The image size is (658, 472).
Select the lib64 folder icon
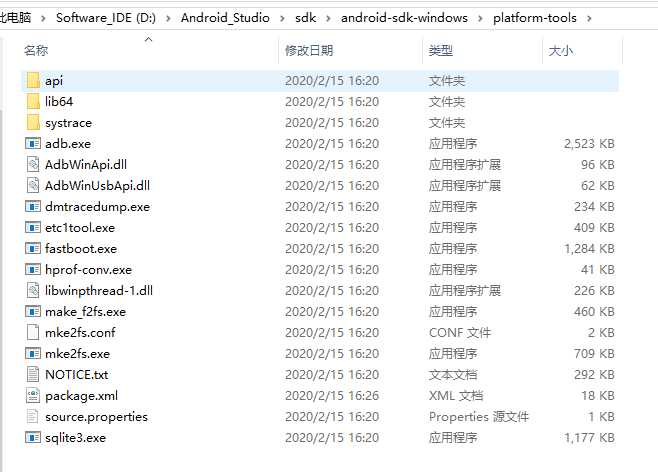33,101
